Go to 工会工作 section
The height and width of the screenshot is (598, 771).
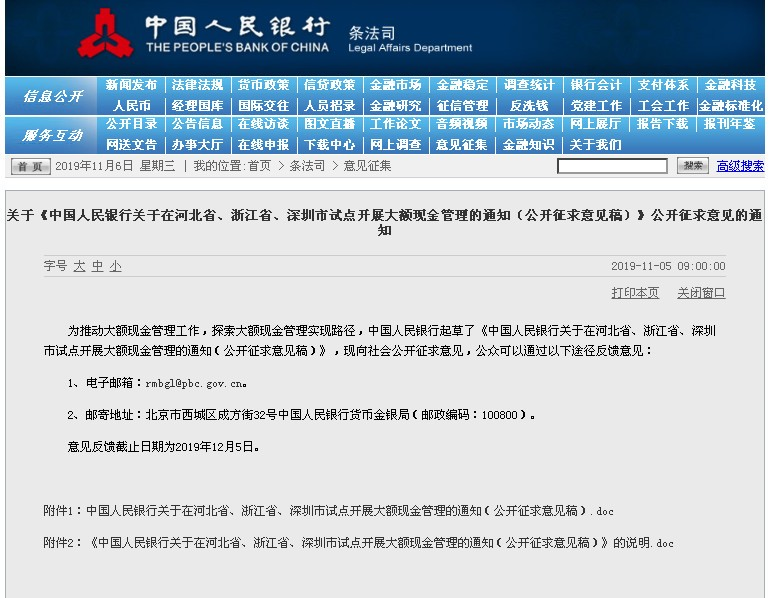(x=663, y=106)
